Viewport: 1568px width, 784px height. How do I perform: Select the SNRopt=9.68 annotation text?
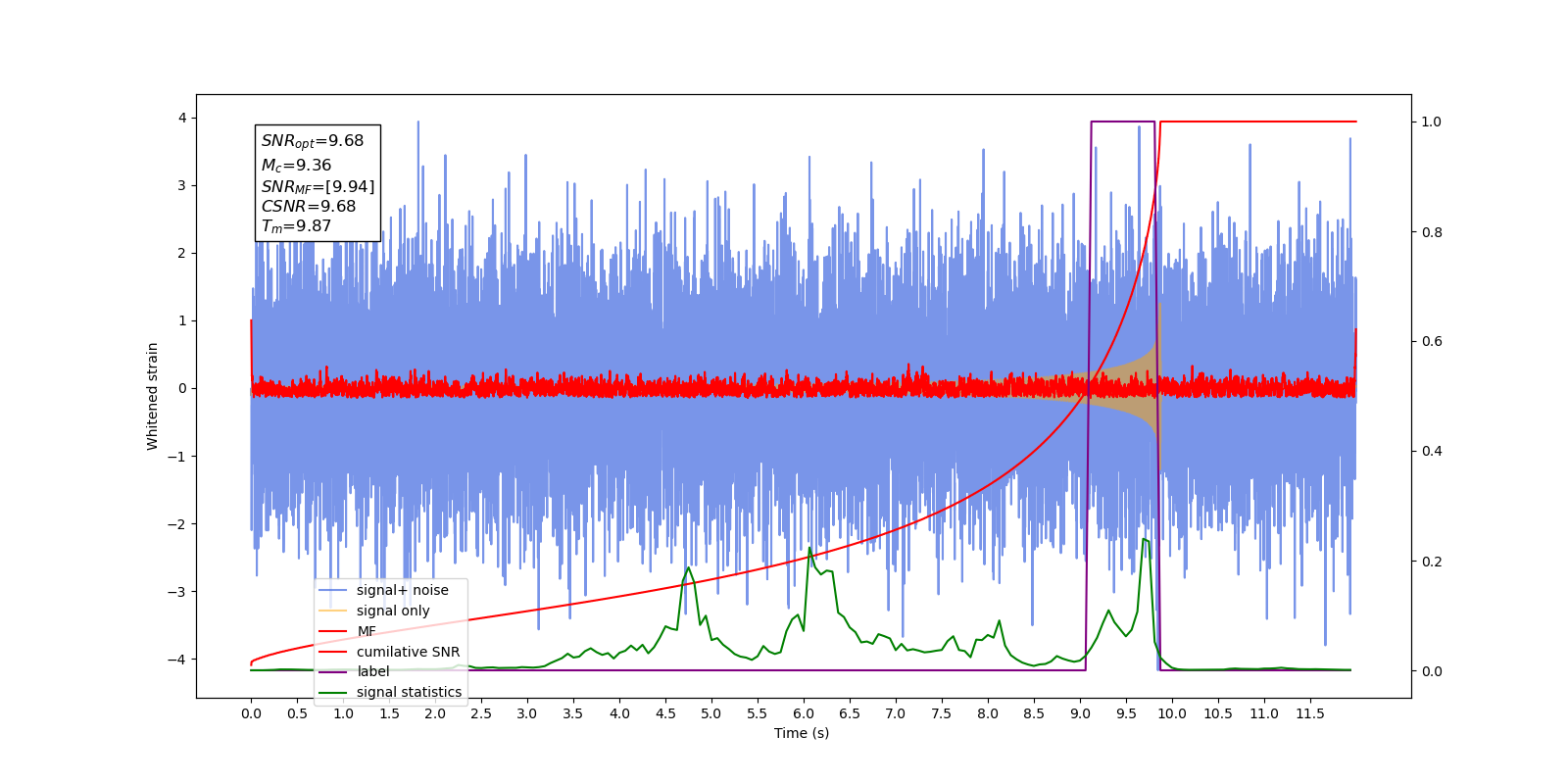(313, 141)
